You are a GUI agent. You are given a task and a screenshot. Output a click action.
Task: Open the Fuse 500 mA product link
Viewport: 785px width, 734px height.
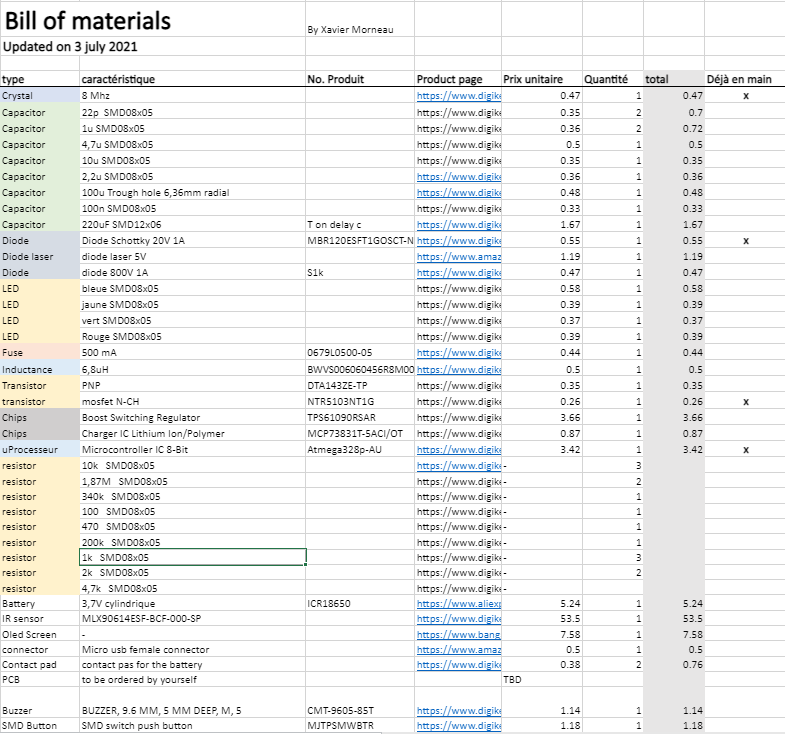pyautogui.click(x=458, y=353)
